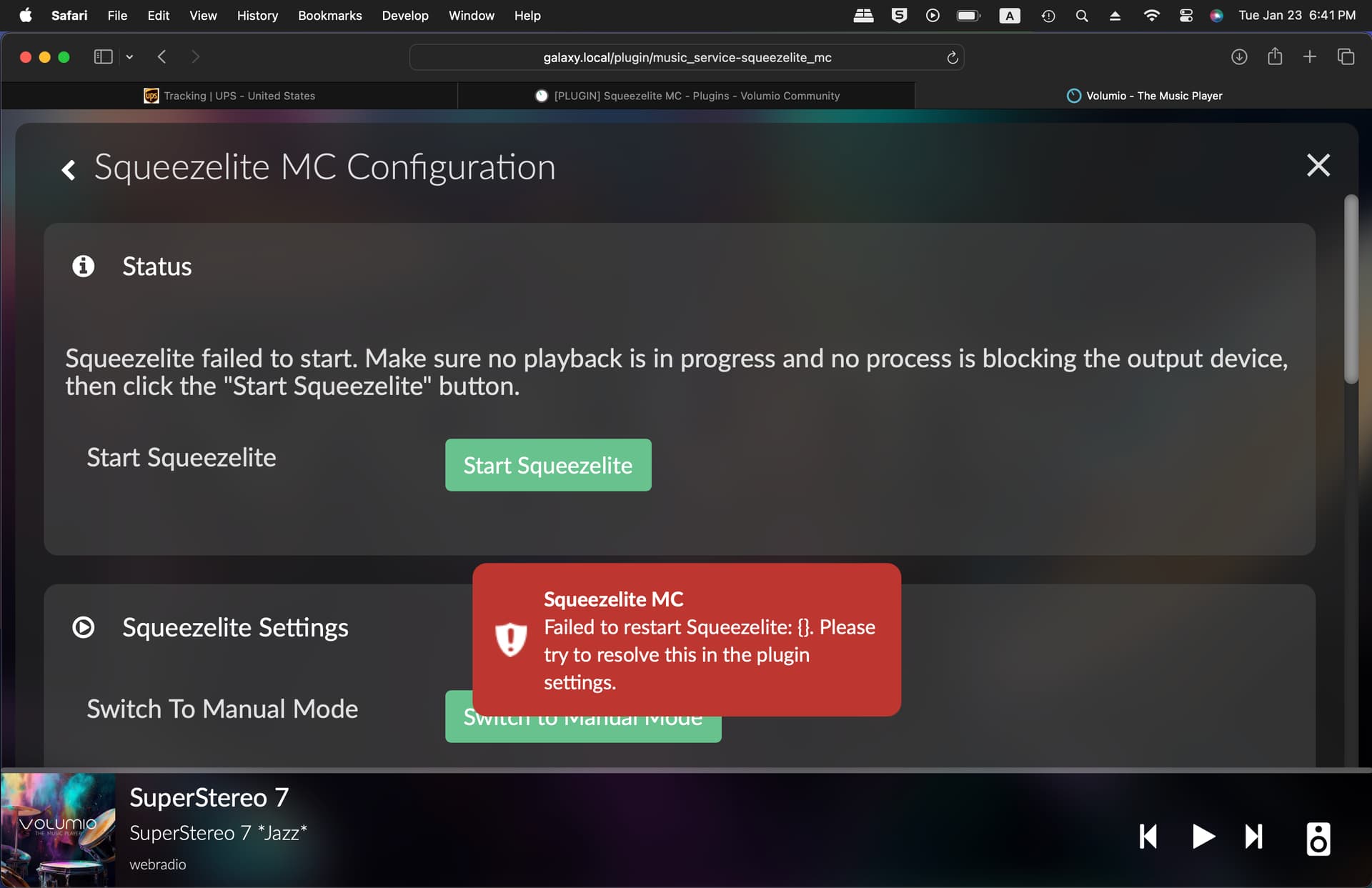Screen dimensions: 1372x888
Task: Click the SuperStereo 7 *Jazz* subtitle
Action: [218, 833]
